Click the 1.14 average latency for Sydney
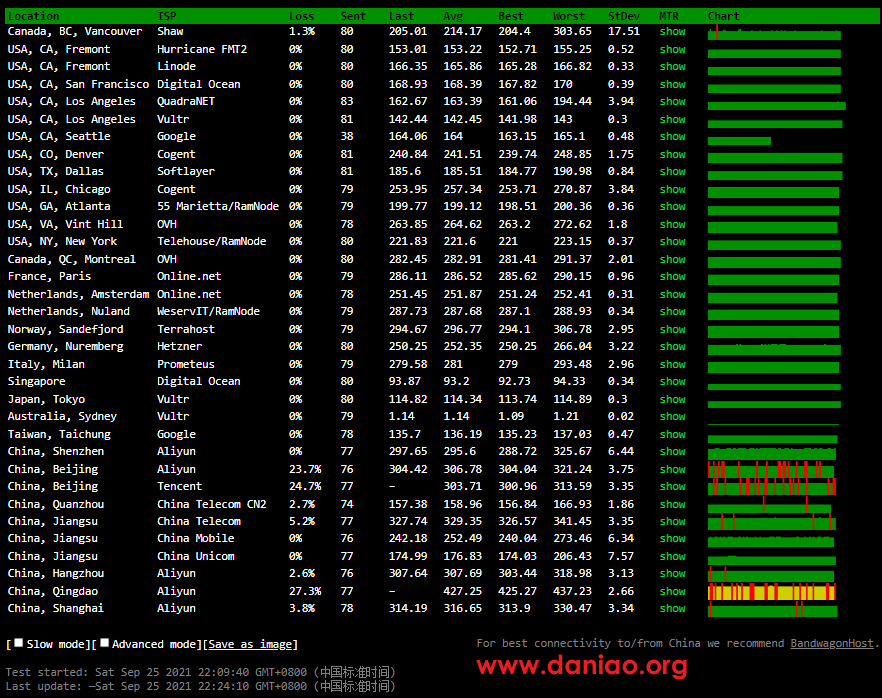 [x=456, y=416]
